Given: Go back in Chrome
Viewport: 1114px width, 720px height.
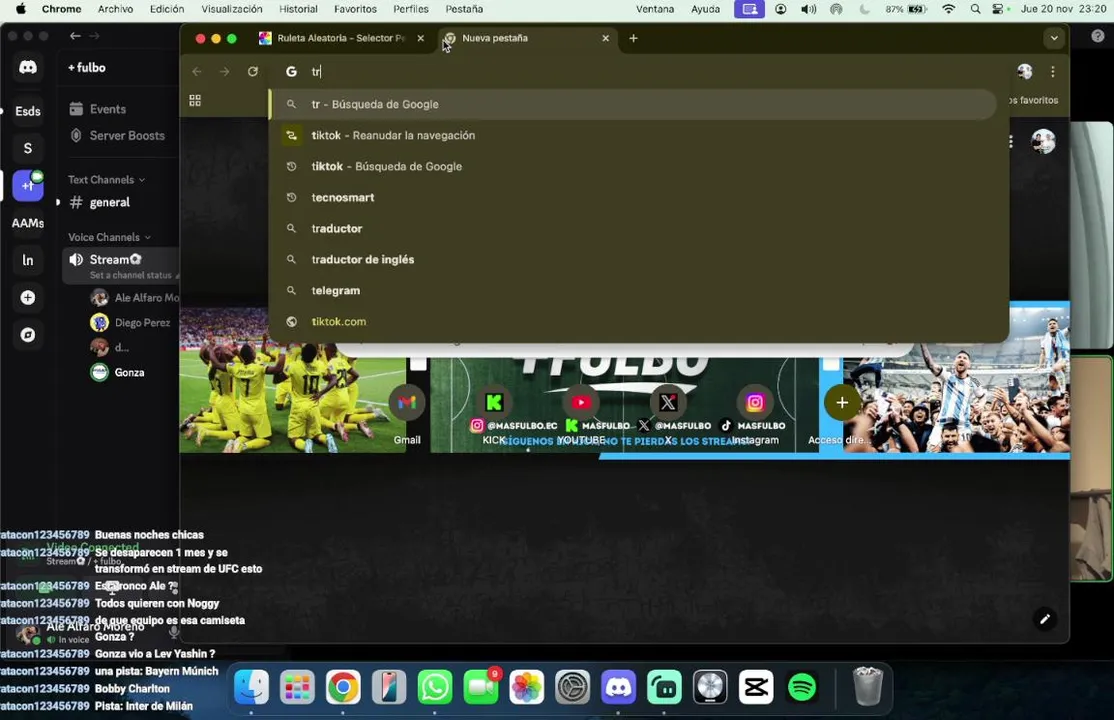Looking at the screenshot, I should [197, 72].
